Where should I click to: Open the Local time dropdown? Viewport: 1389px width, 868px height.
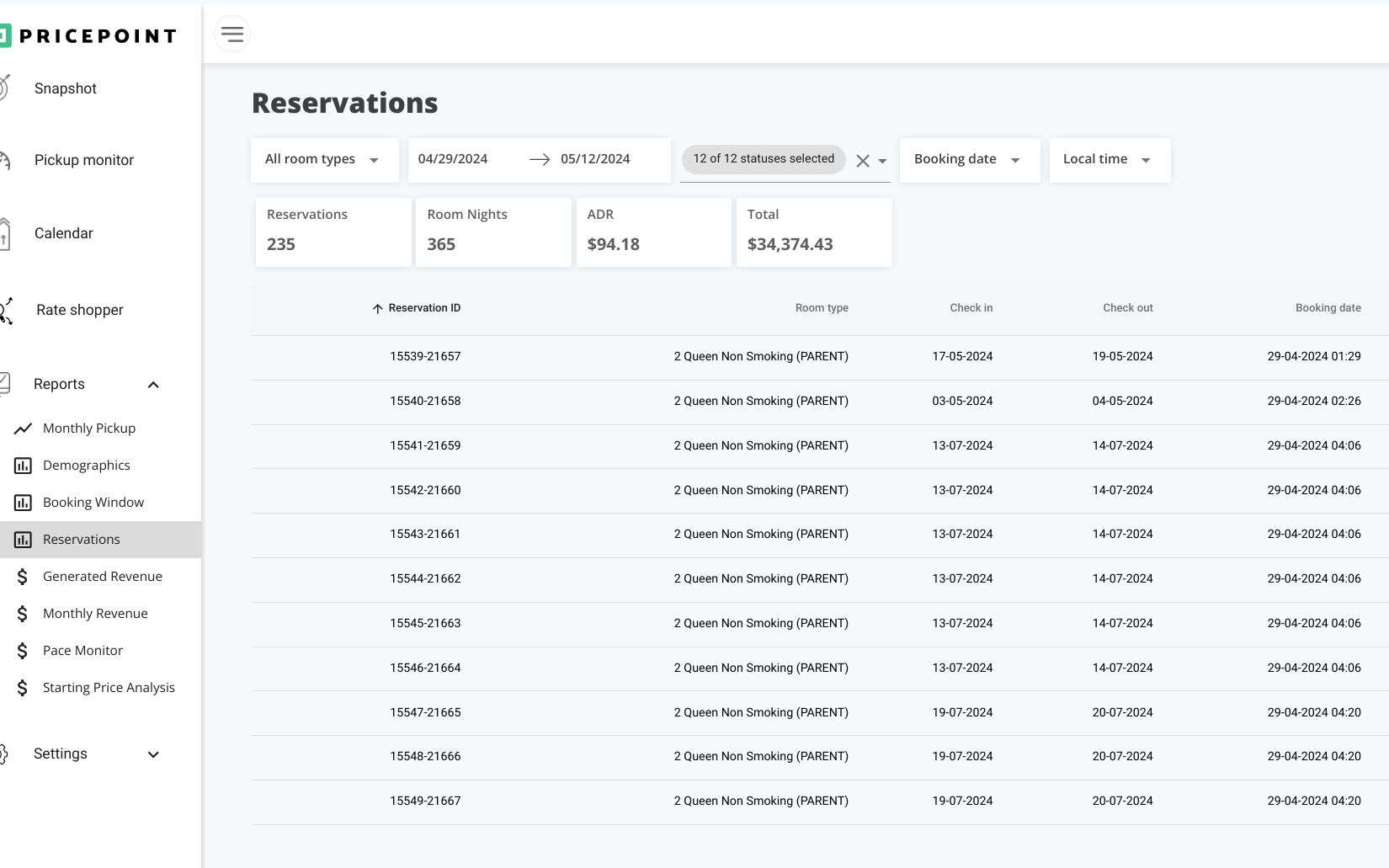pyautogui.click(x=1108, y=160)
